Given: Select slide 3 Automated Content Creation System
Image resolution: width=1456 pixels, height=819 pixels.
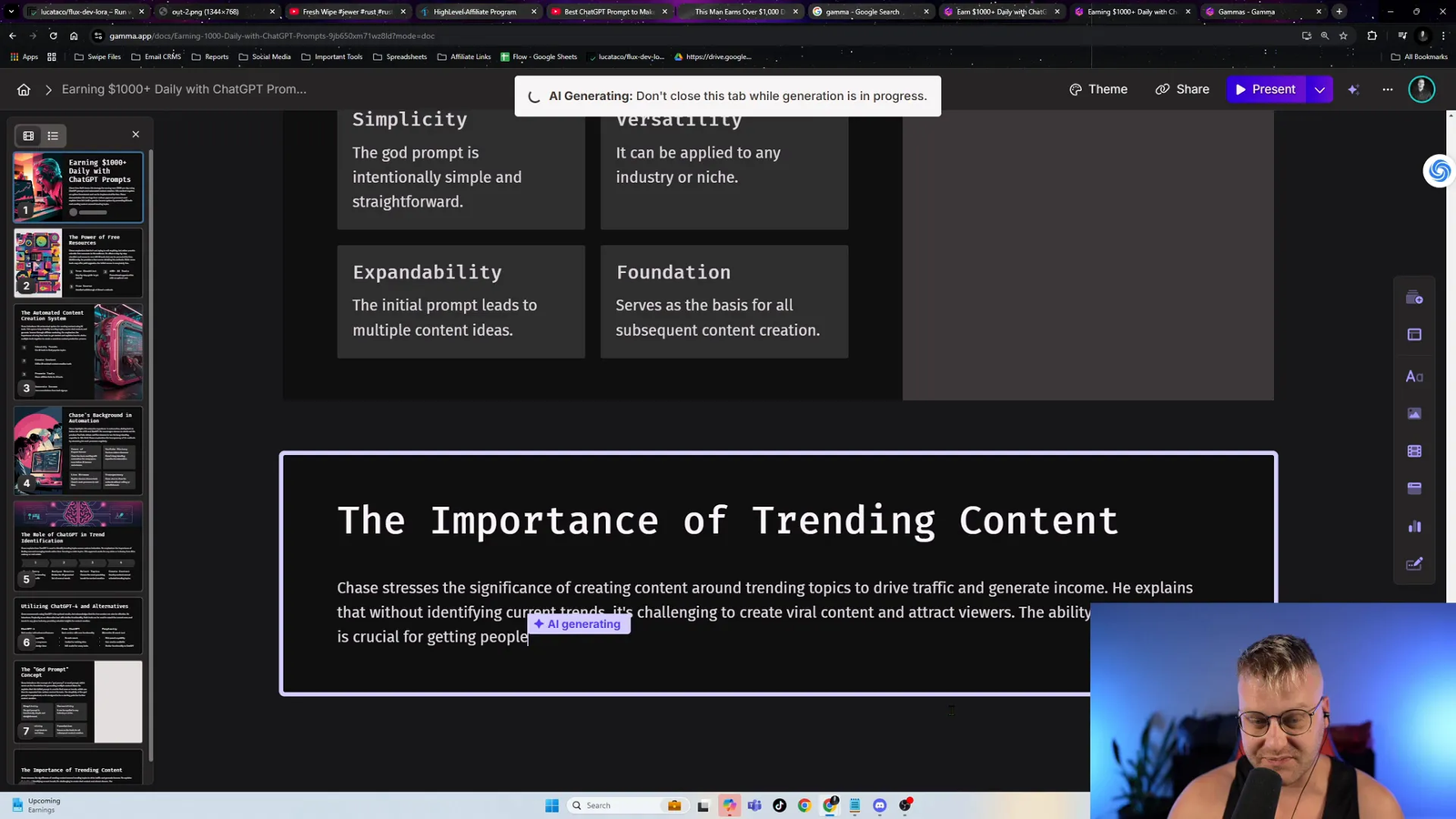Looking at the screenshot, I should 78,351.
